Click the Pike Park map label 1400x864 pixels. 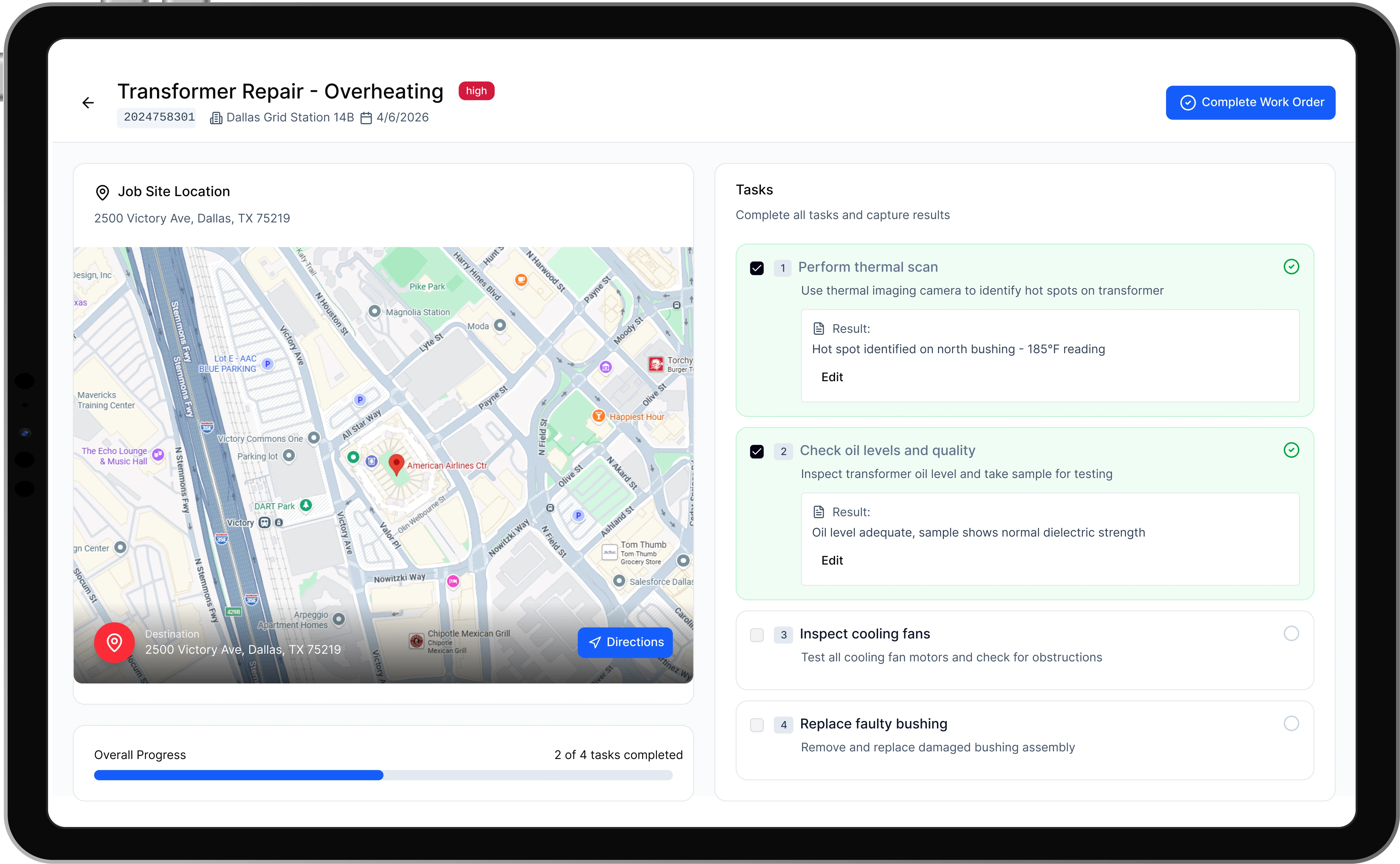(427, 286)
